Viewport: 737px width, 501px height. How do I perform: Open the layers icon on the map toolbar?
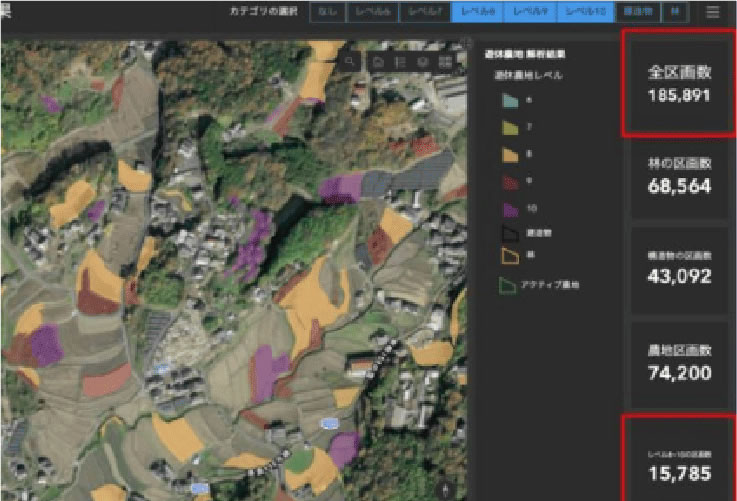pyautogui.click(x=423, y=61)
